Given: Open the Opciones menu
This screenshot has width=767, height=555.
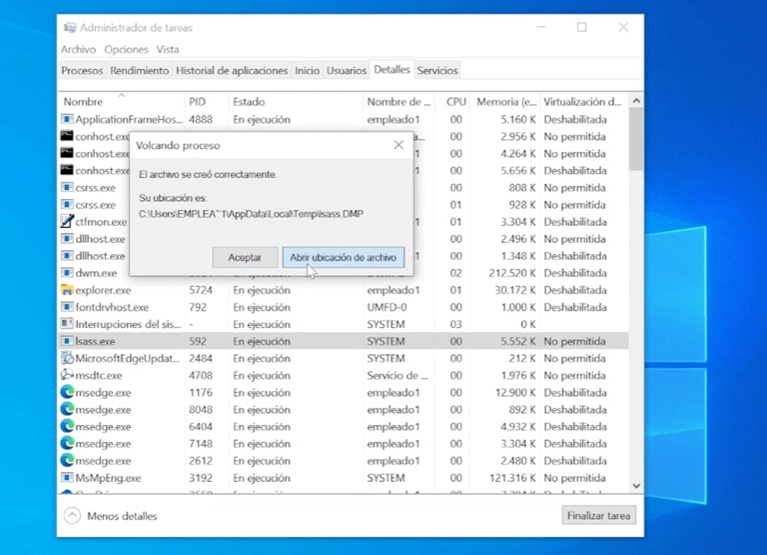Looking at the screenshot, I should pos(126,49).
